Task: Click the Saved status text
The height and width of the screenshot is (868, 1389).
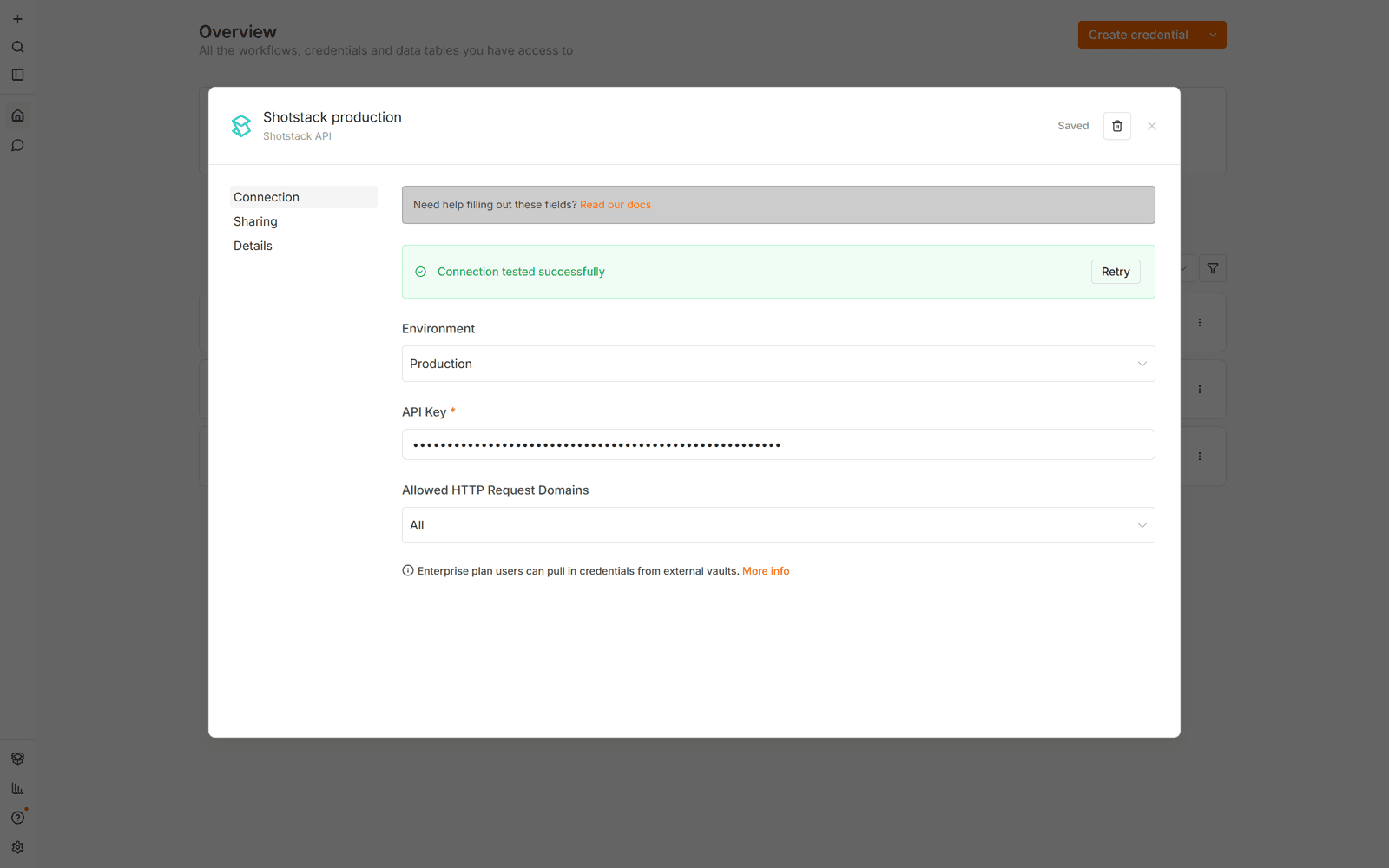Action: (1073, 126)
